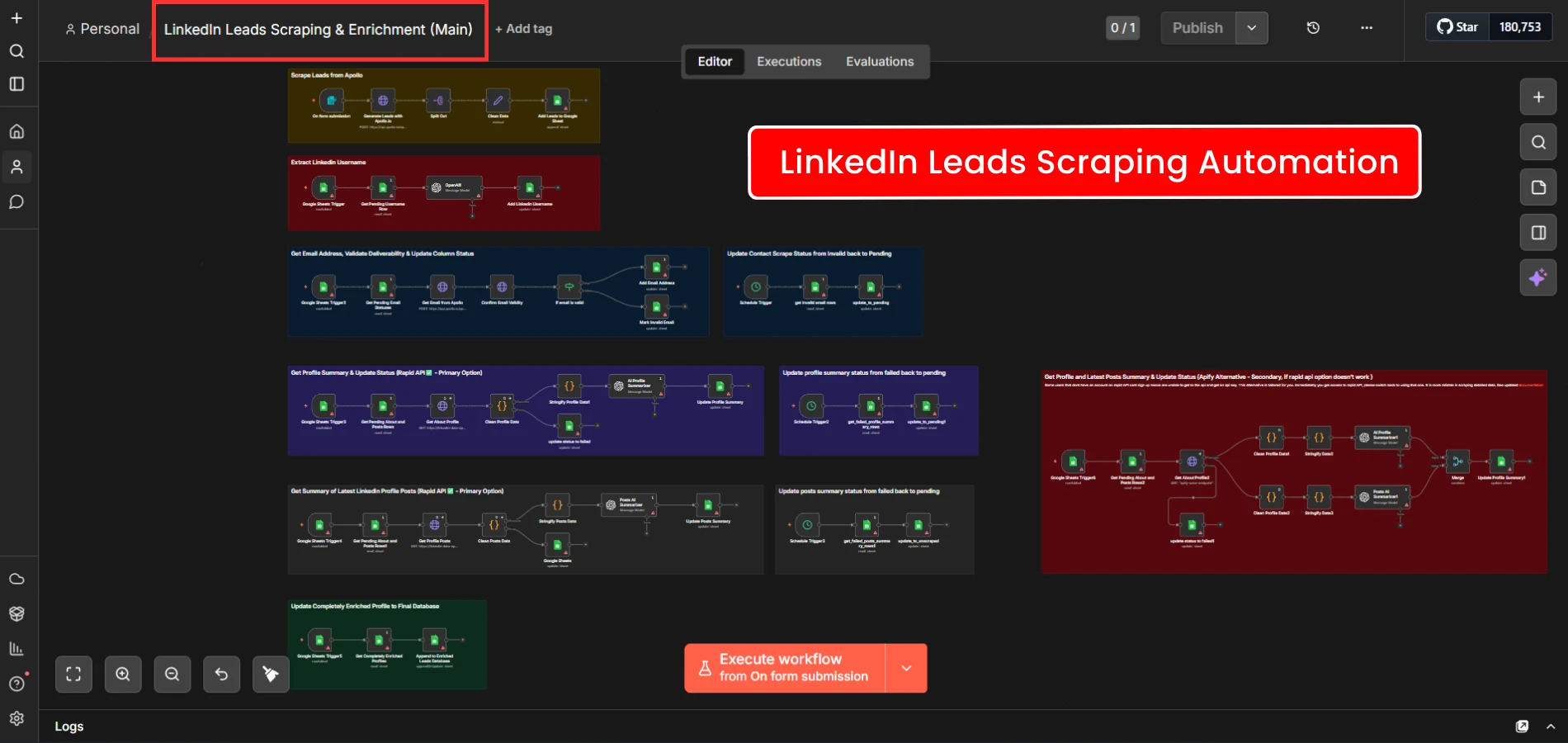1568x743 pixels.
Task: Switch to the Evaluations tab
Action: (x=880, y=62)
